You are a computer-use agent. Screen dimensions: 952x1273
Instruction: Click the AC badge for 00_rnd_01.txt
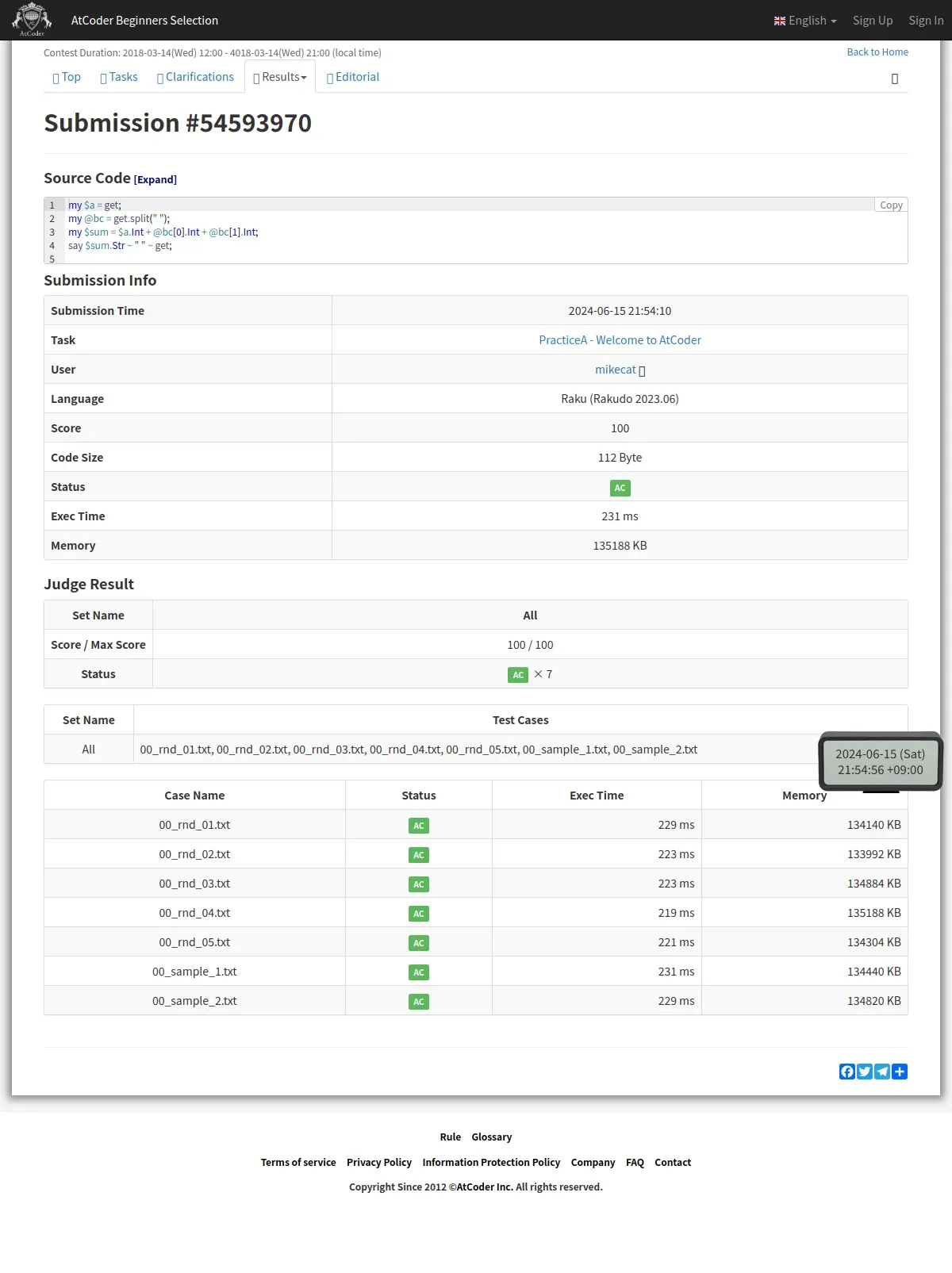click(419, 826)
